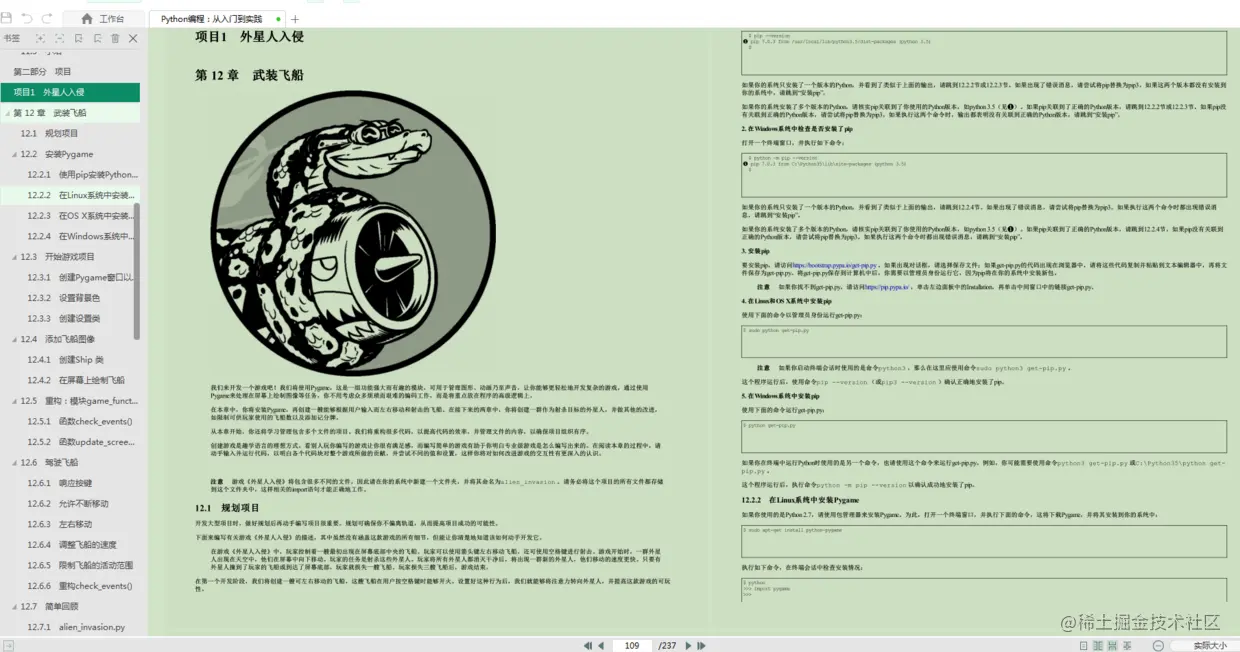Click the home icon on 工作台 tab
The width and height of the screenshot is (1240, 652).
tap(87, 19)
